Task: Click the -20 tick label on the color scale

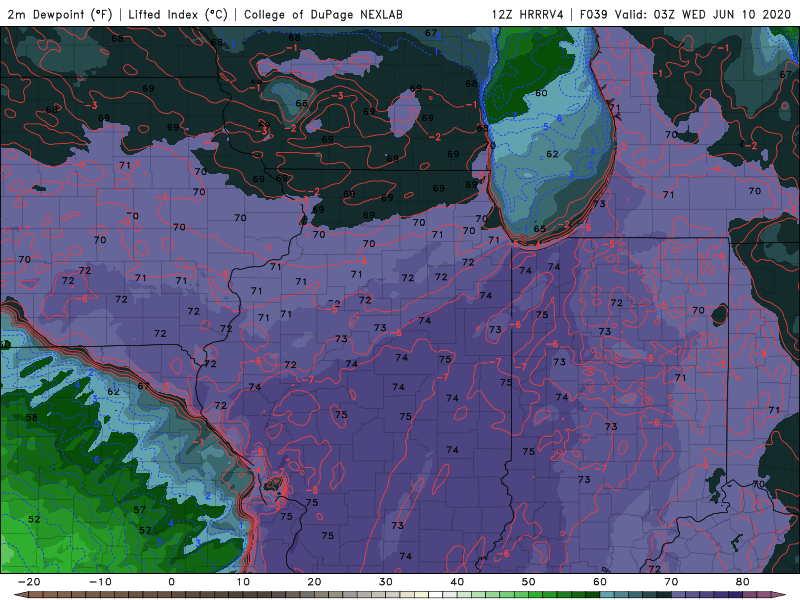Action: point(29,582)
